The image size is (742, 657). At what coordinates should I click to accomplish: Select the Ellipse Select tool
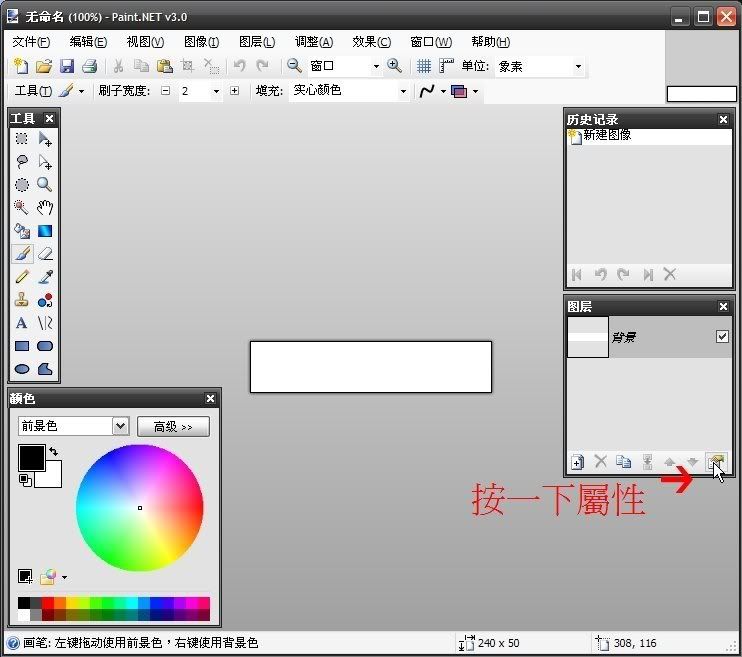pos(22,185)
